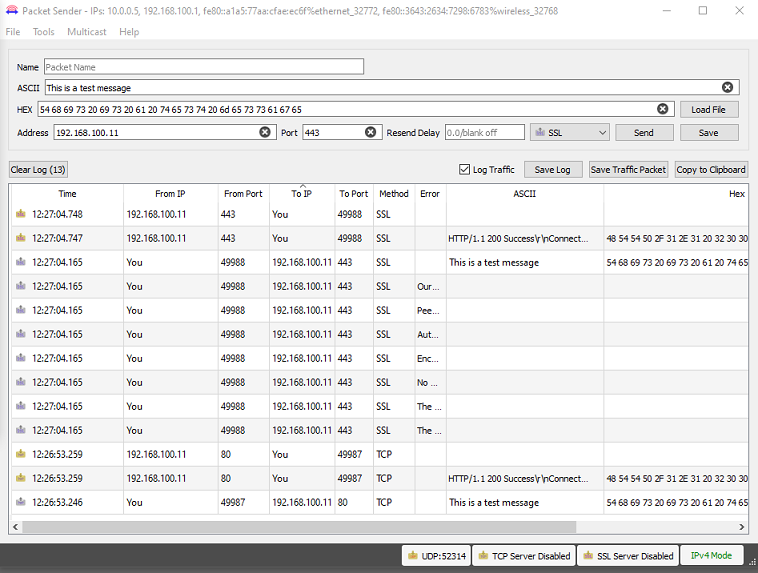The width and height of the screenshot is (758, 573).
Task: Click the UDP:52314 status button
Action: [x=437, y=556]
